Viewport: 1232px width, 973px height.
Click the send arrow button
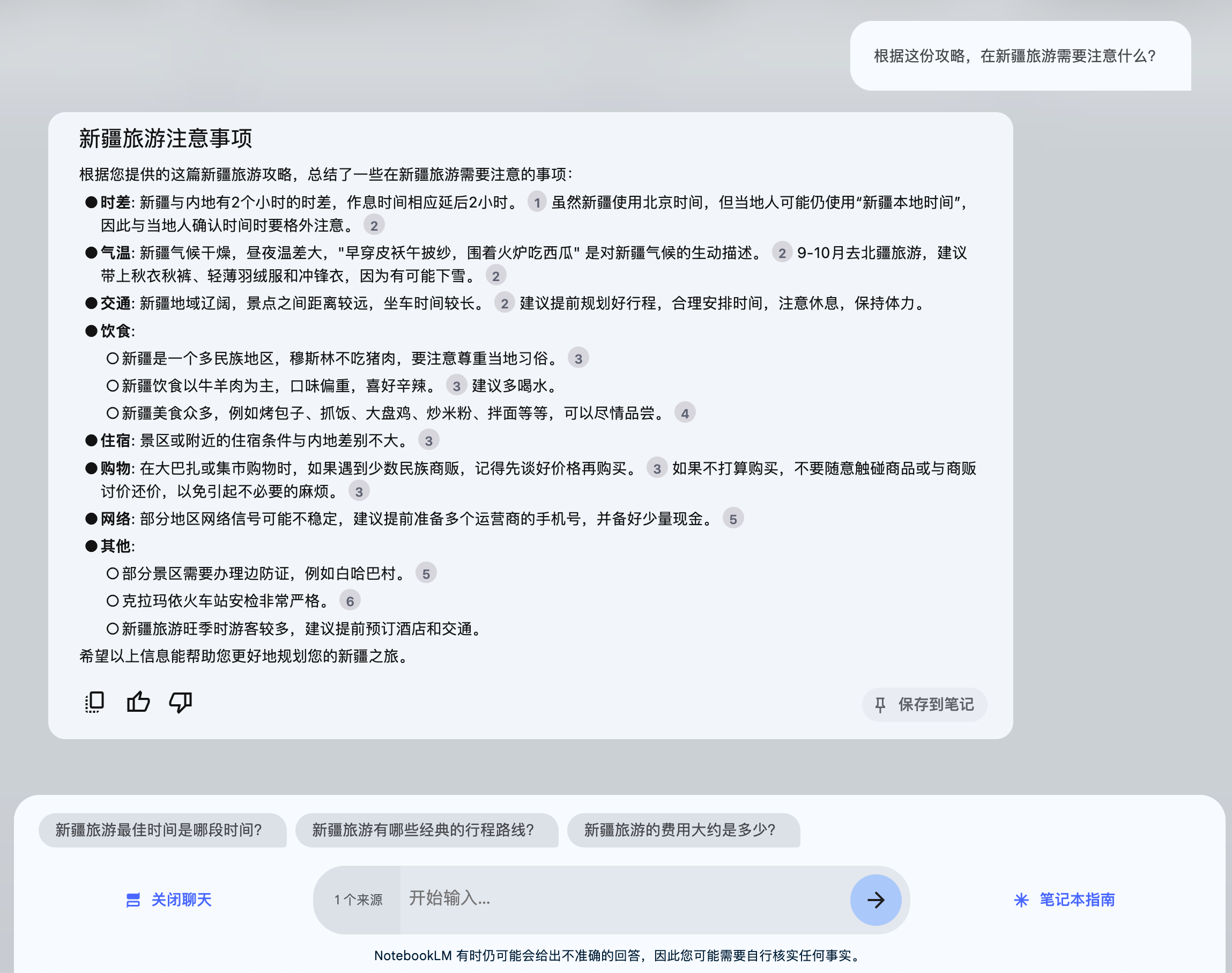pyautogui.click(x=875, y=900)
